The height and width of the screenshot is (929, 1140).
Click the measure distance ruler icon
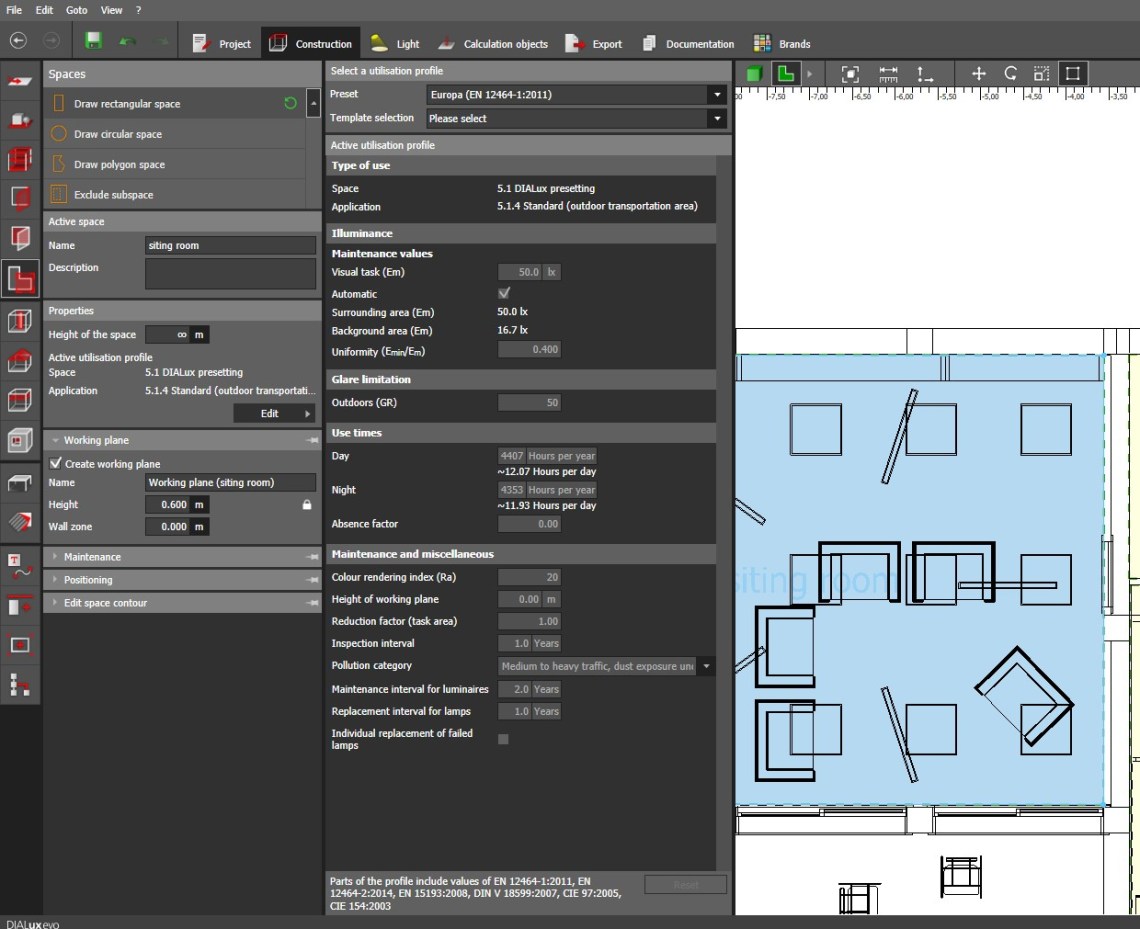point(888,74)
